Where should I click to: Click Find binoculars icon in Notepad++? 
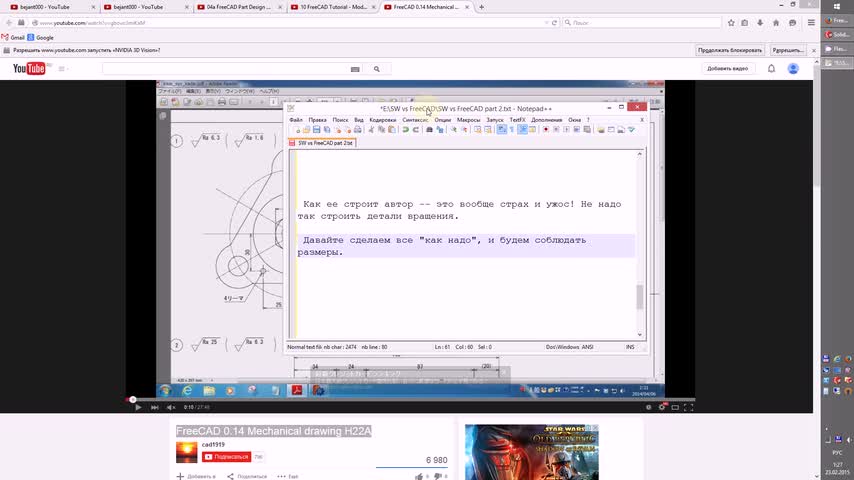tap(429, 130)
